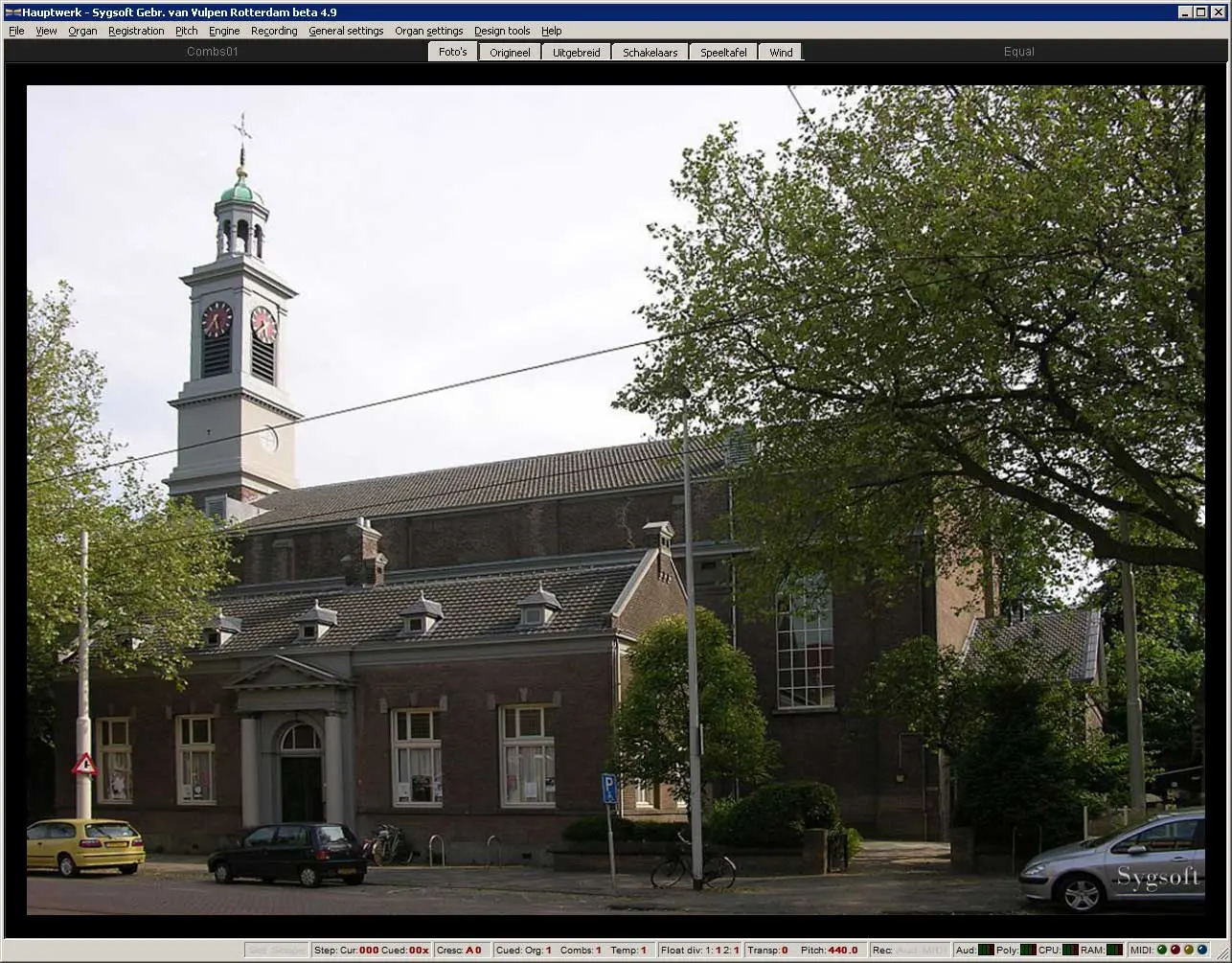Click the Combs01 combination label
Image resolution: width=1232 pixels, height=963 pixels.
tap(213, 52)
